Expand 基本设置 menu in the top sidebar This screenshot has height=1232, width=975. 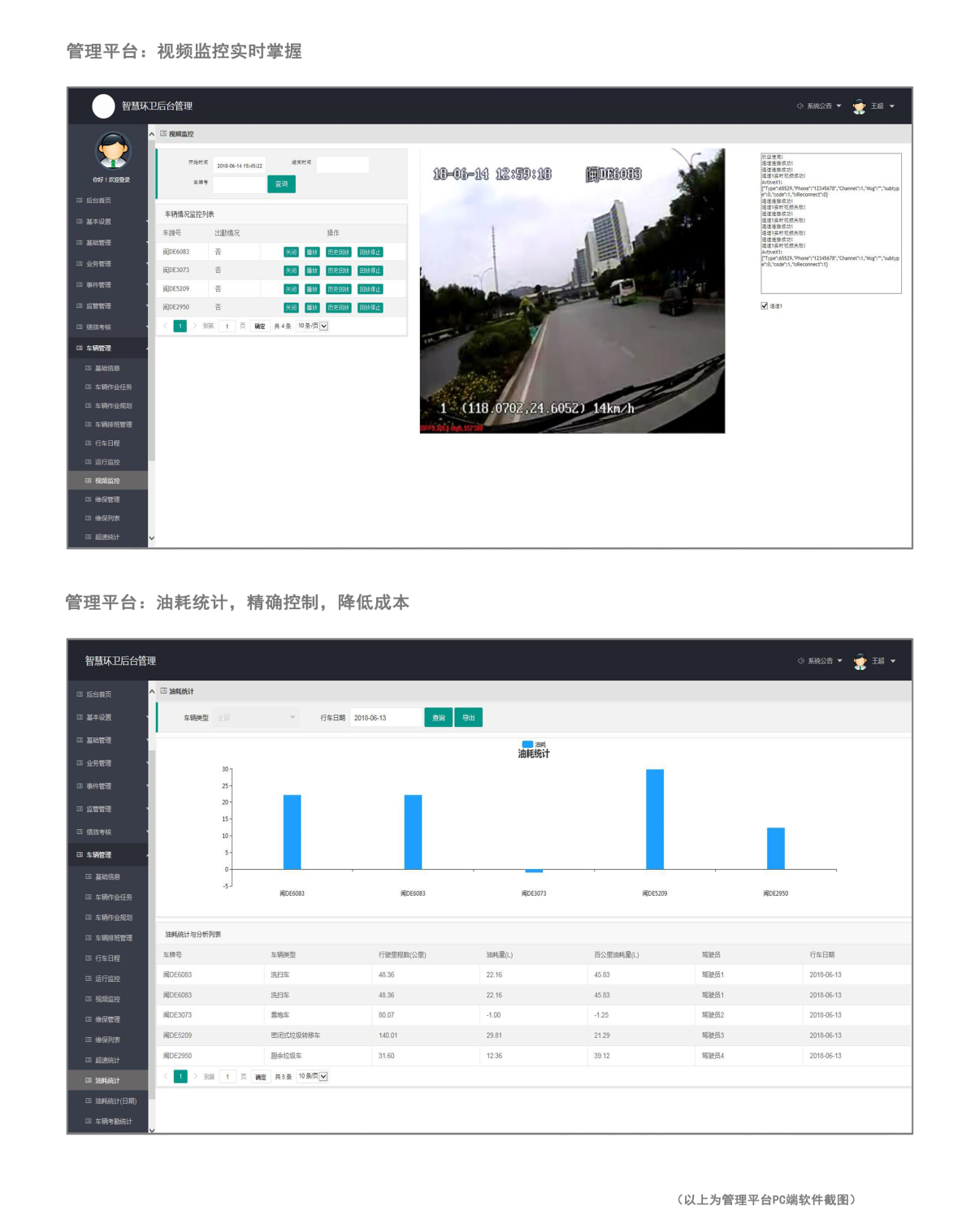[x=99, y=222]
